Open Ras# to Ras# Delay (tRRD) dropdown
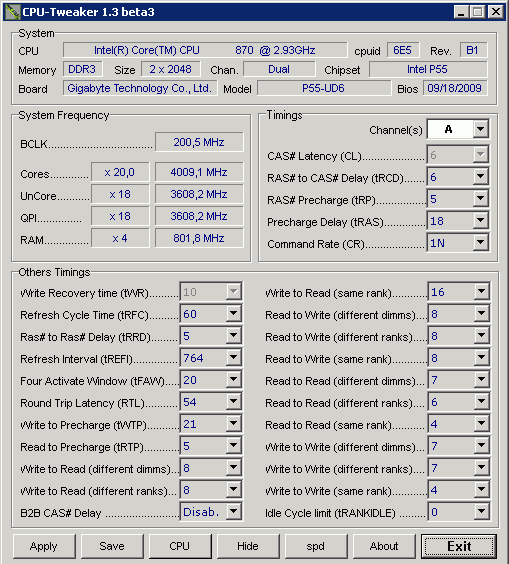Image resolution: width=509 pixels, height=564 pixels. point(233,336)
